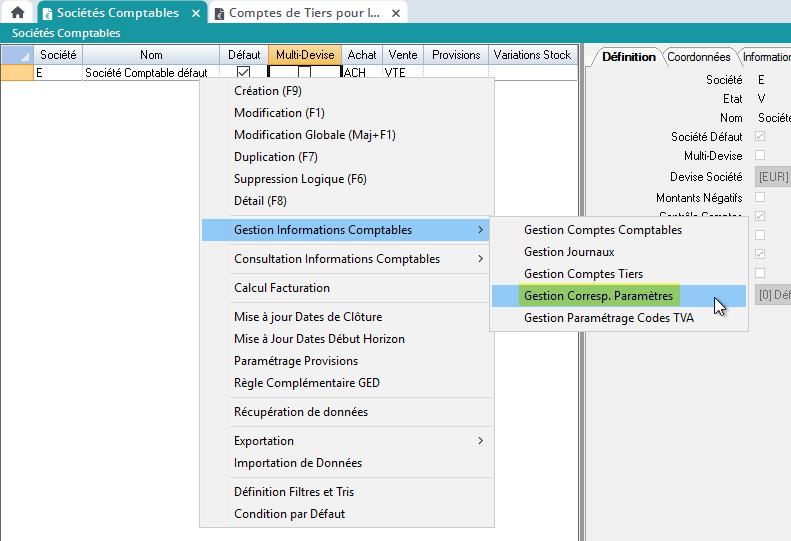Select Gestion Paramétrage Codes TVA

[608, 318]
